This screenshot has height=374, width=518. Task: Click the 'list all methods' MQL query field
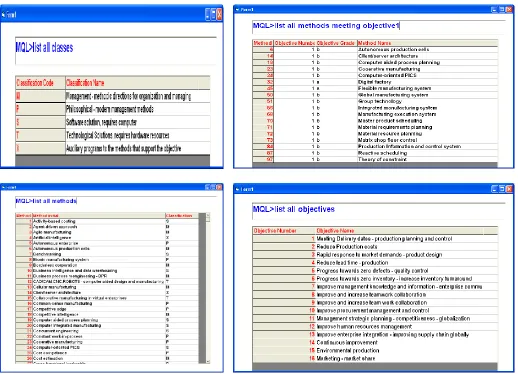click(x=116, y=201)
